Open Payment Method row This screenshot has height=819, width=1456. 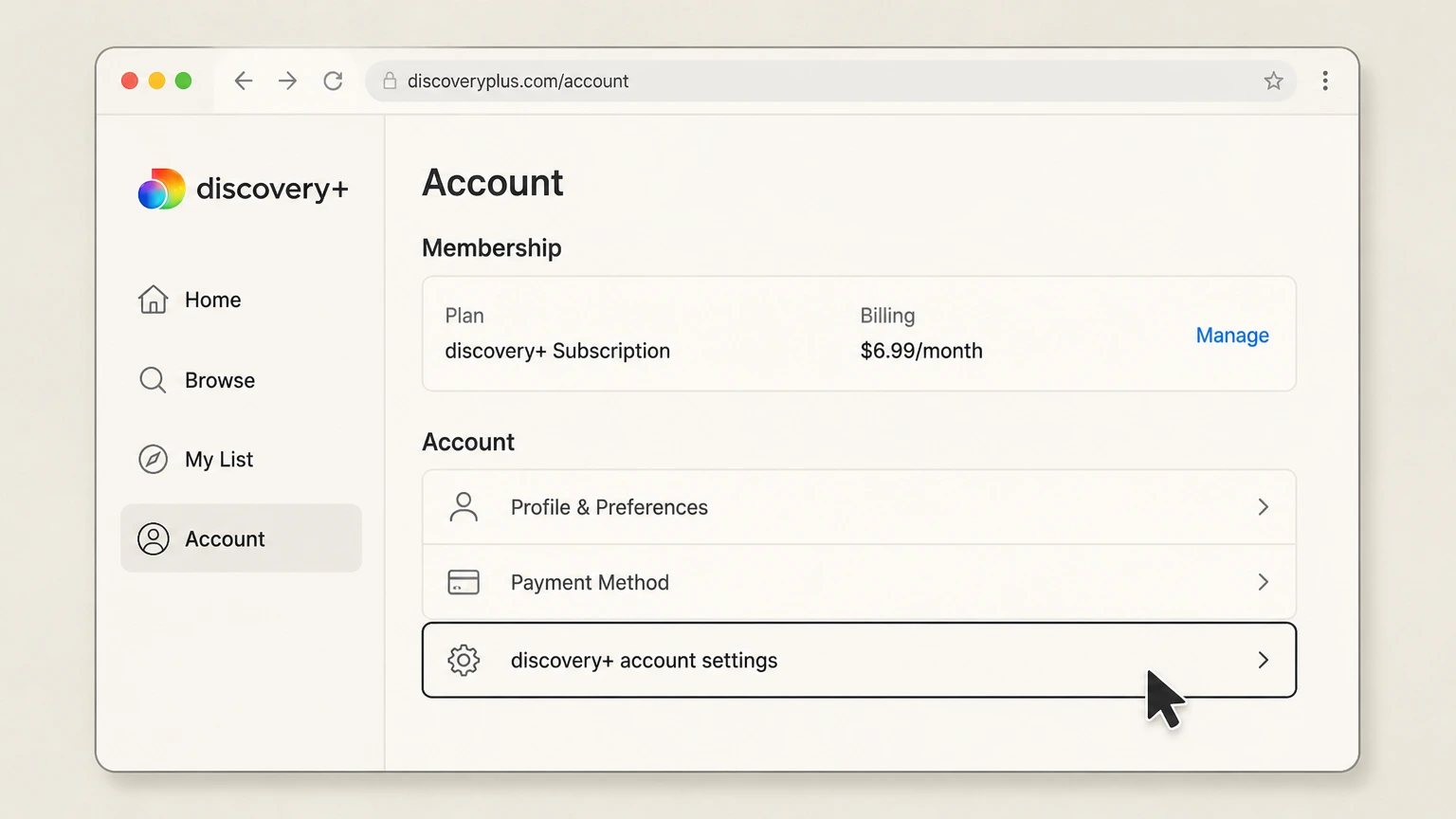coord(859,582)
